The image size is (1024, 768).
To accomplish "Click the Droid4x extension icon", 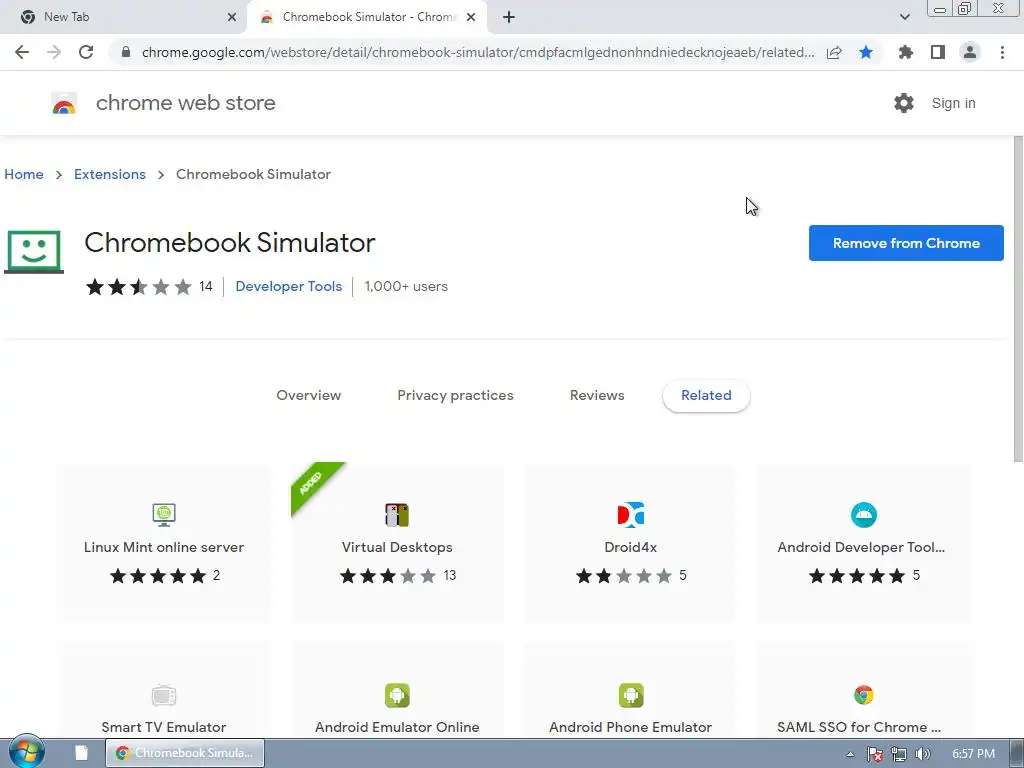I will click(631, 515).
